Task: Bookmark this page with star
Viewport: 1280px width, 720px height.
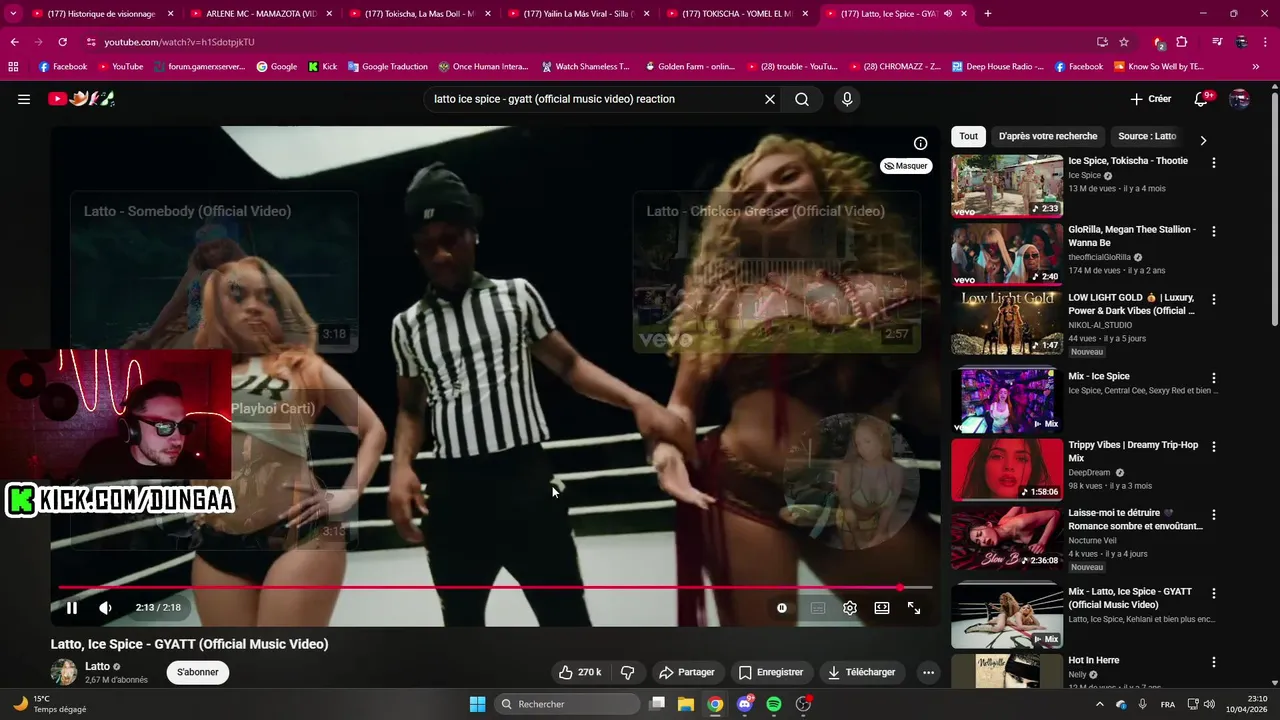Action: pos(1124,42)
